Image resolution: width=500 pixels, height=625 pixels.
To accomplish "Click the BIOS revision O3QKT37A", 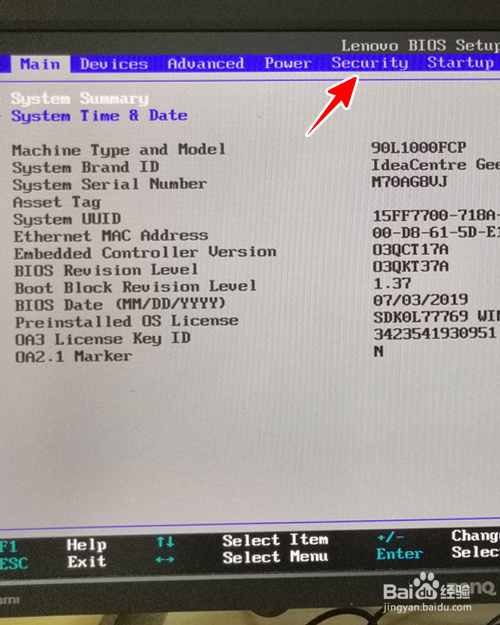I will tap(411, 266).
